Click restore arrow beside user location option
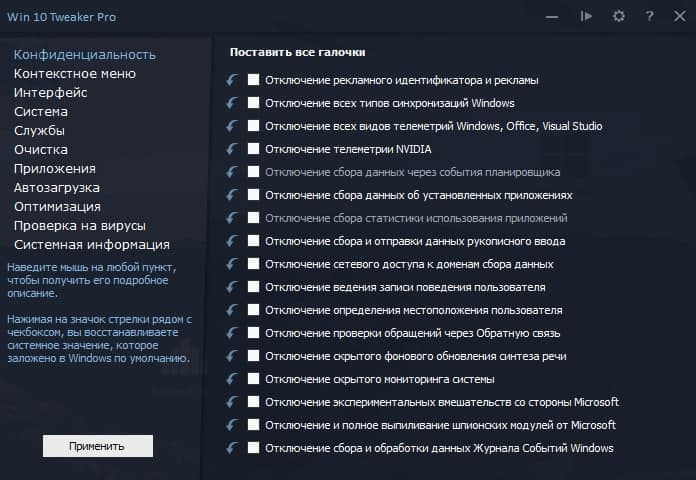The height and width of the screenshot is (480, 696). [232, 310]
